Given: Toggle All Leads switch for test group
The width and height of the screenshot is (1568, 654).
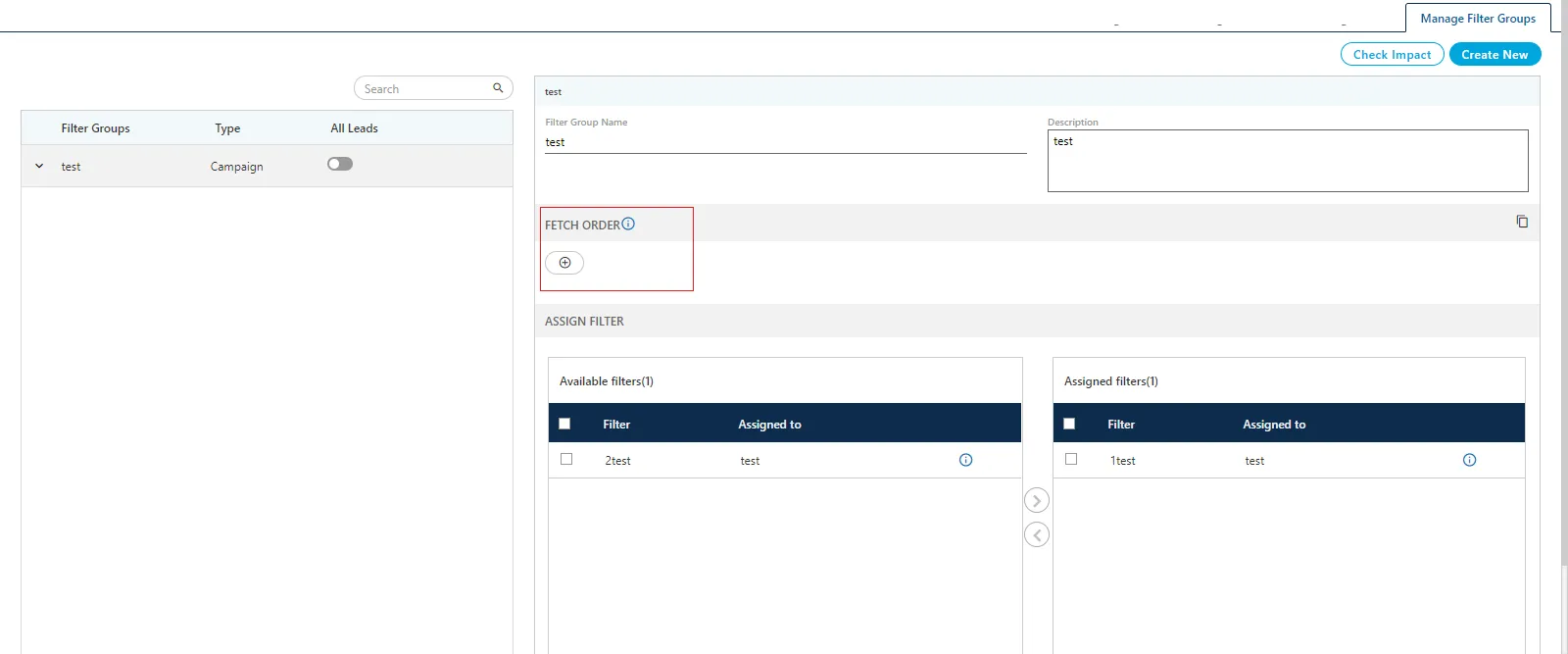Looking at the screenshot, I should 340,164.
